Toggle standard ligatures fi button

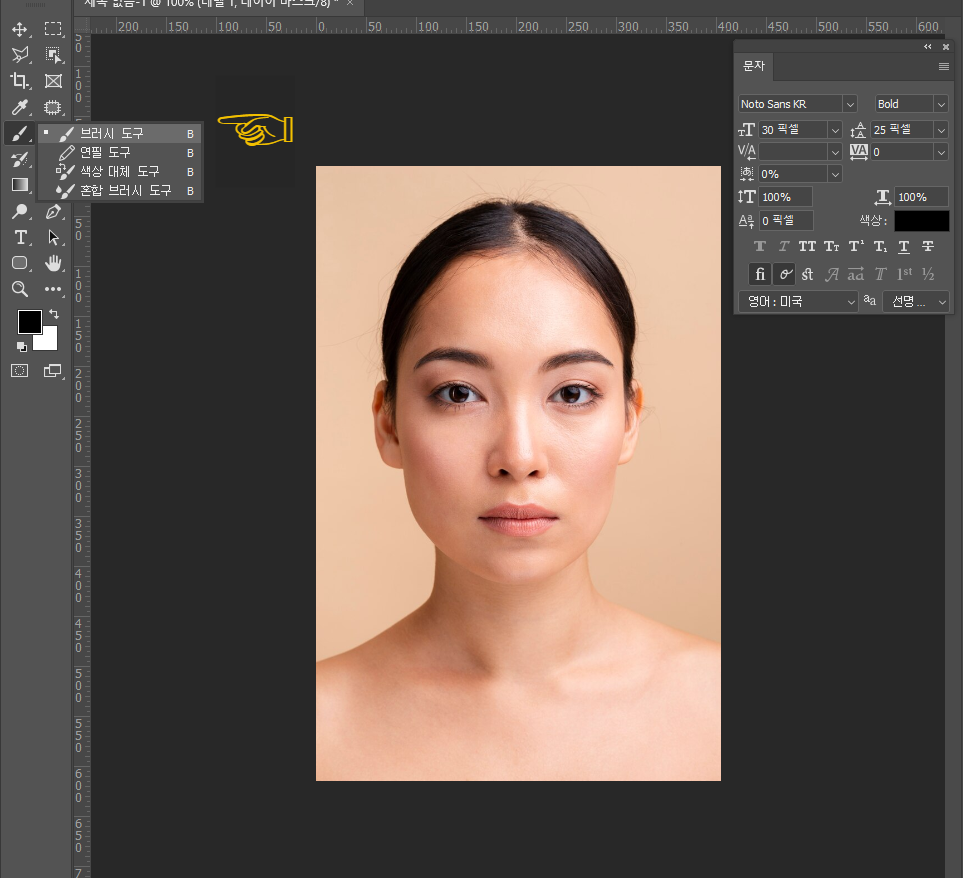(760, 274)
